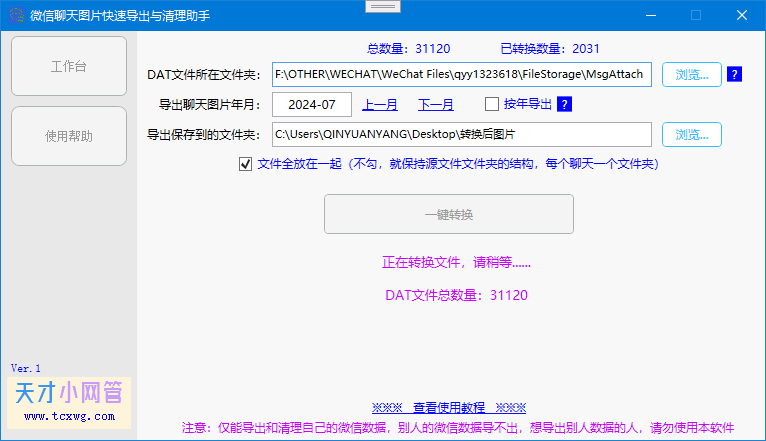
Task: Click the 一键转换 button
Action: 449,214
